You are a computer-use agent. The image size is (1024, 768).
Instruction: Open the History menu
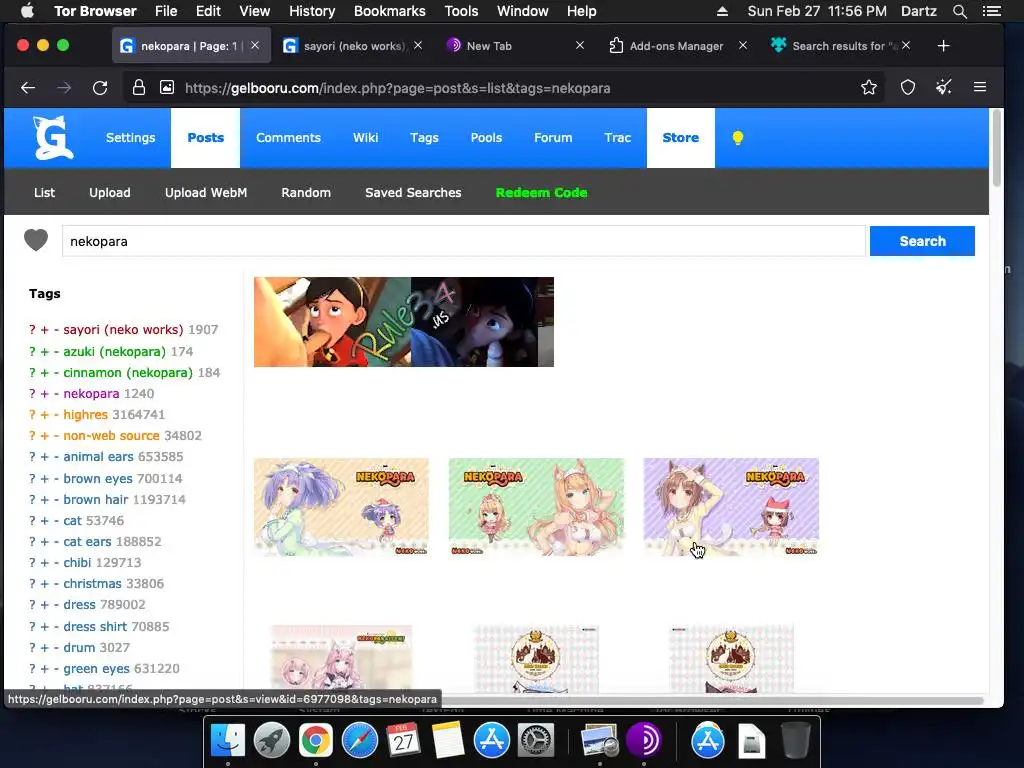tap(312, 11)
